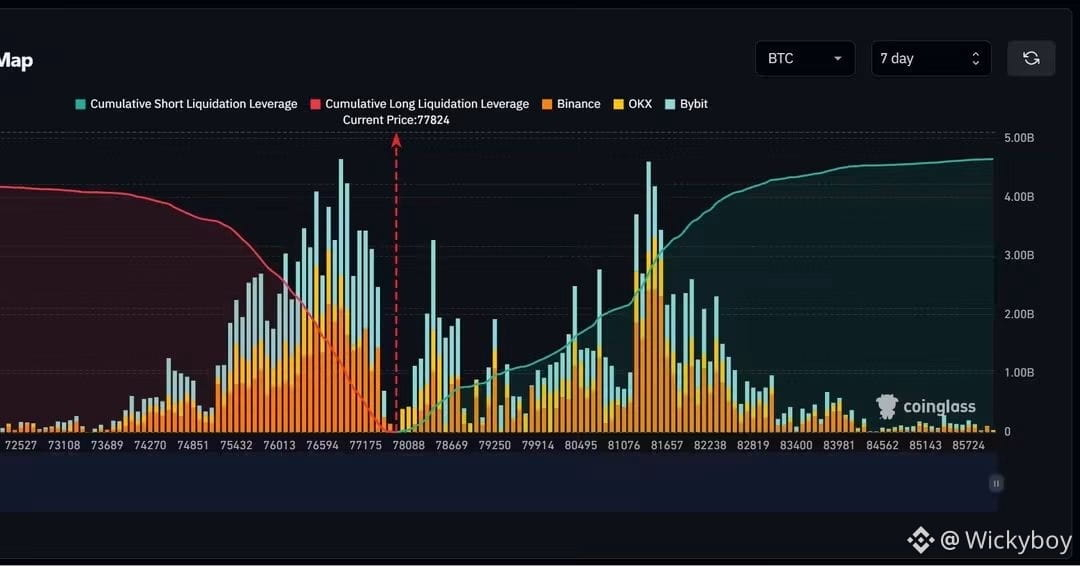Click the 78088 price axis label
The image size is (1080, 566).
coord(408,446)
